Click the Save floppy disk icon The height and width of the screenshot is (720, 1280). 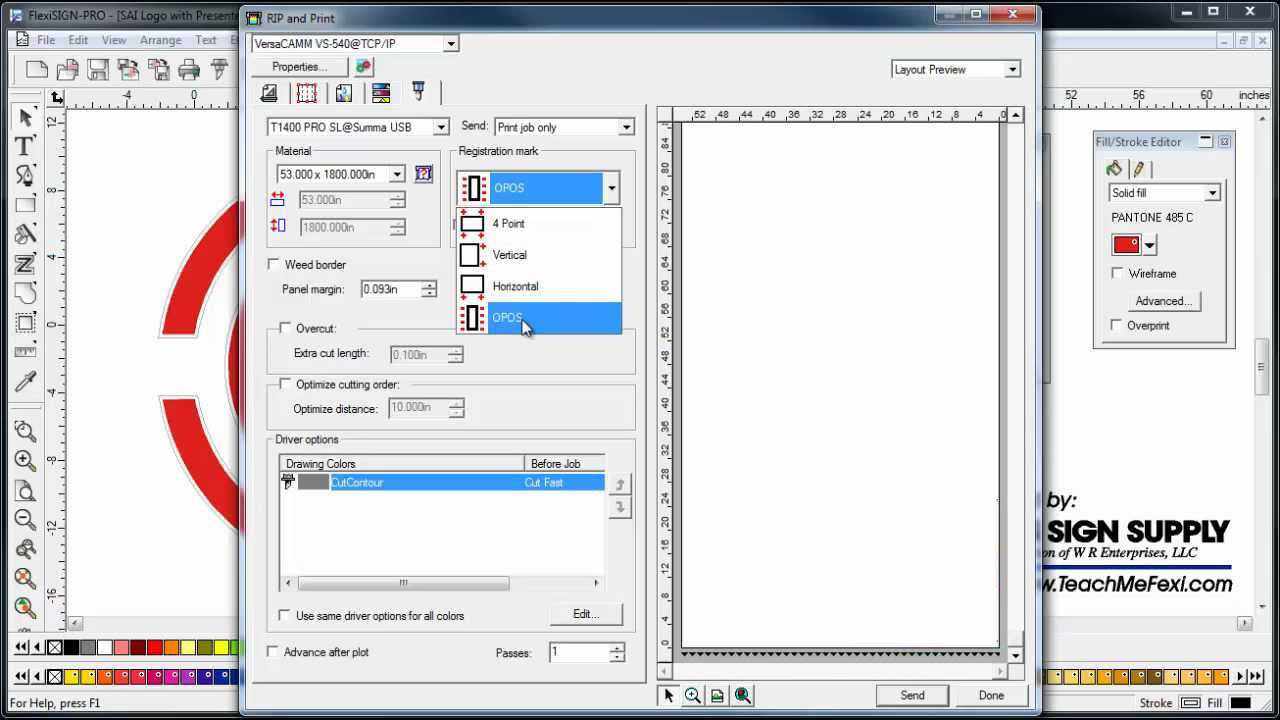pos(97,69)
